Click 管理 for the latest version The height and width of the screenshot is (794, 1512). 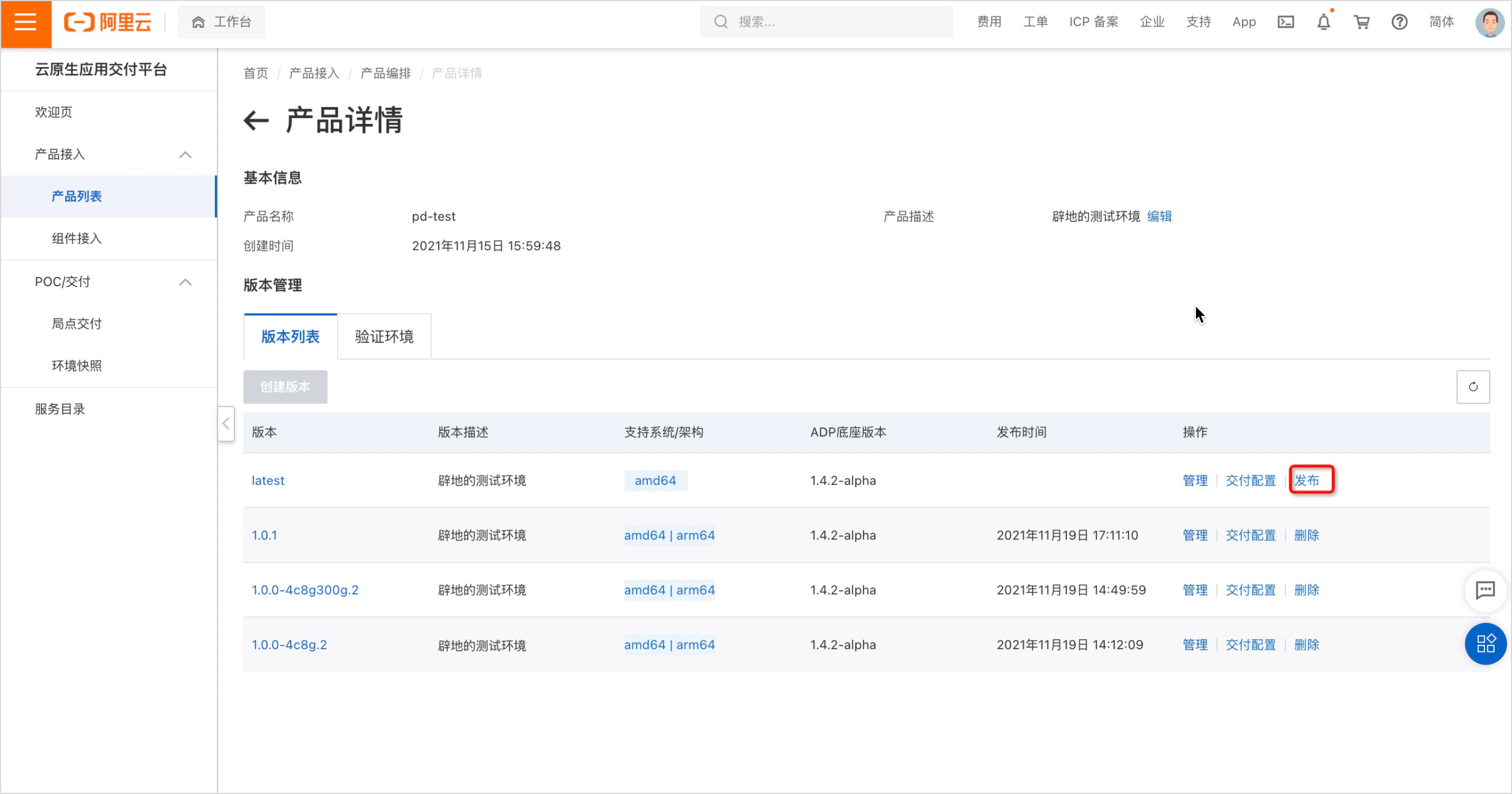(1195, 481)
